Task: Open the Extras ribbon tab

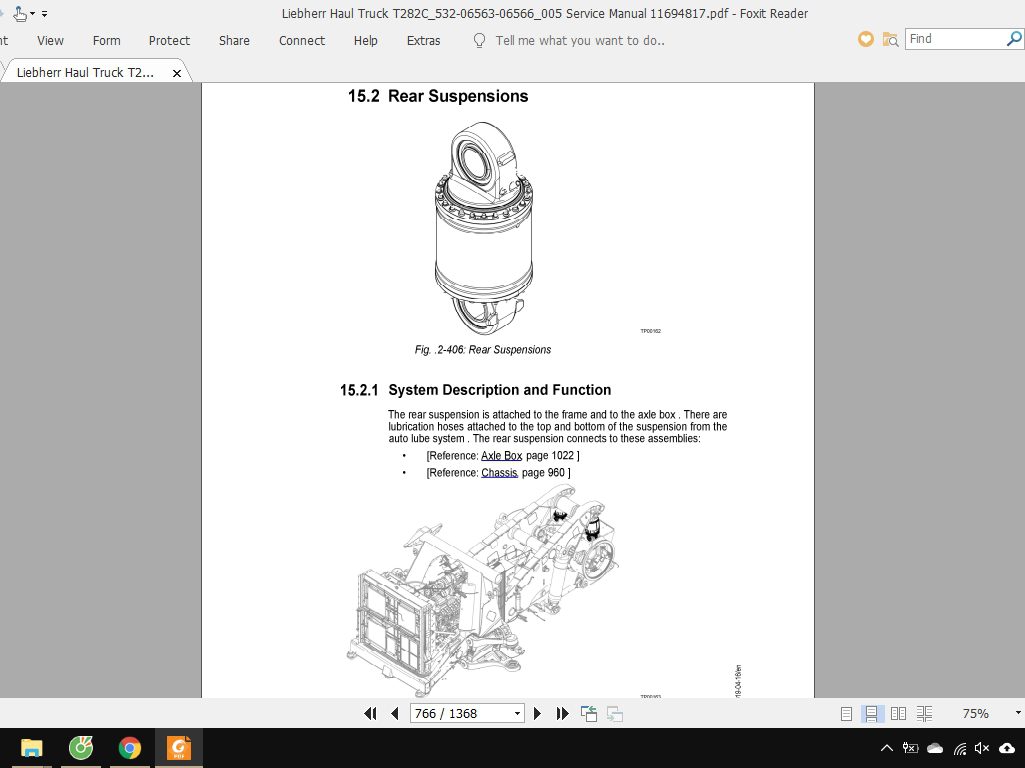Action: pos(424,41)
